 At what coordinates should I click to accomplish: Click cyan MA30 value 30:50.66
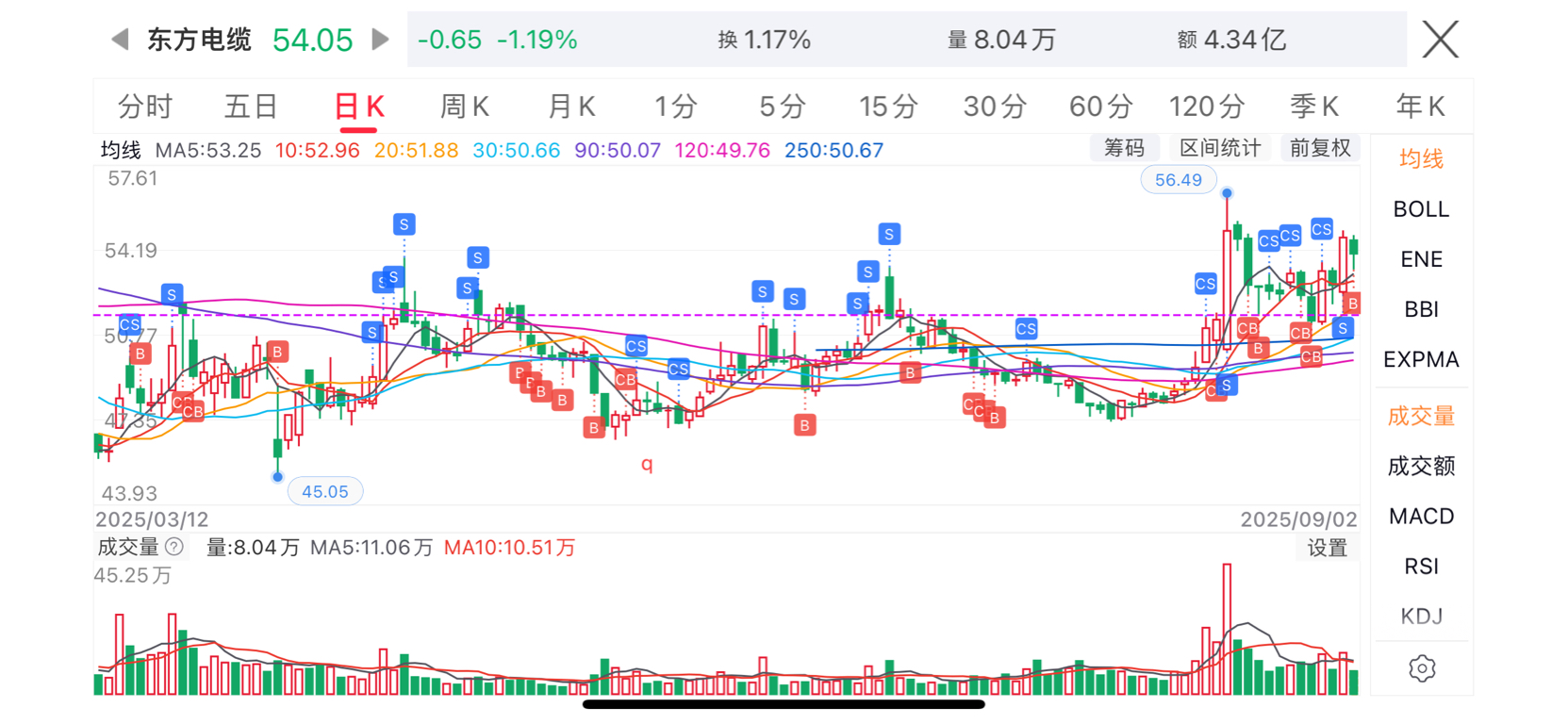pyautogui.click(x=517, y=151)
